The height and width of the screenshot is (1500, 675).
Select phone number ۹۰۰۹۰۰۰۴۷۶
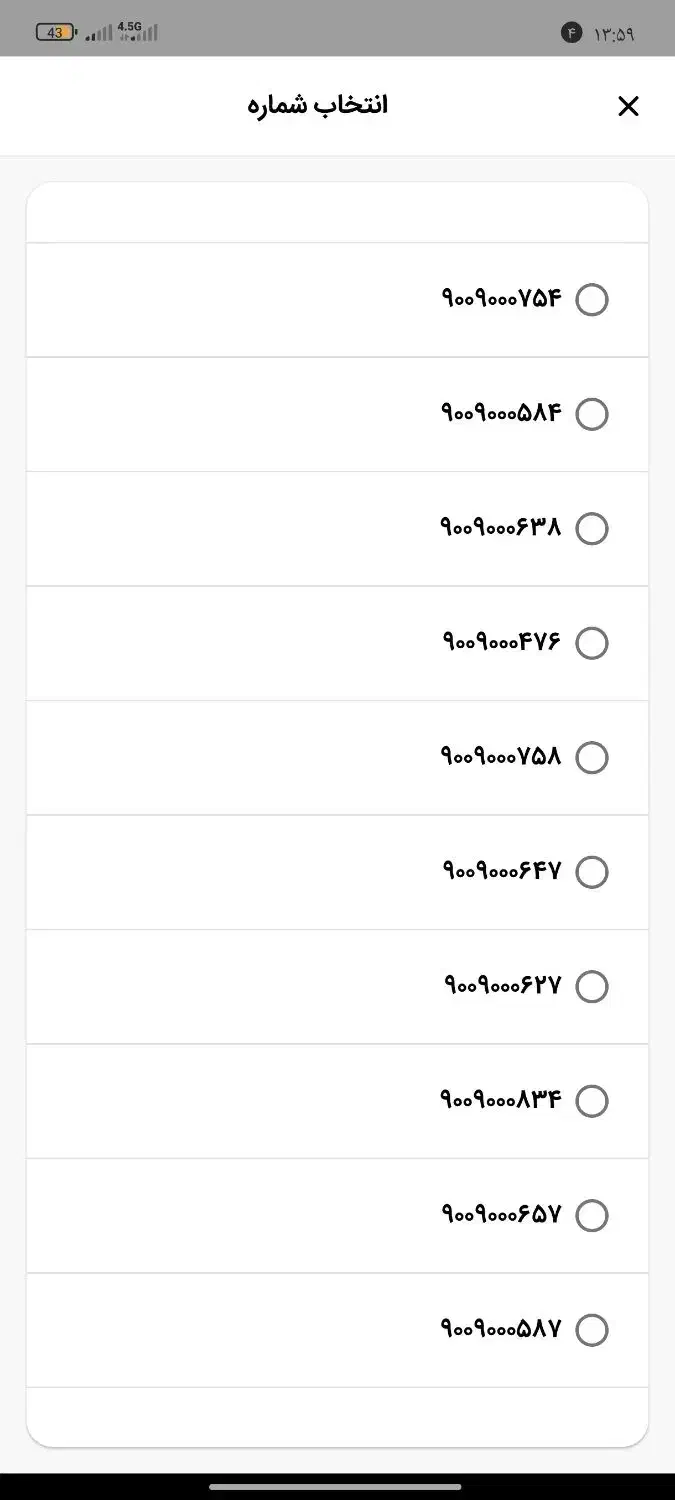(x=592, y=643)
